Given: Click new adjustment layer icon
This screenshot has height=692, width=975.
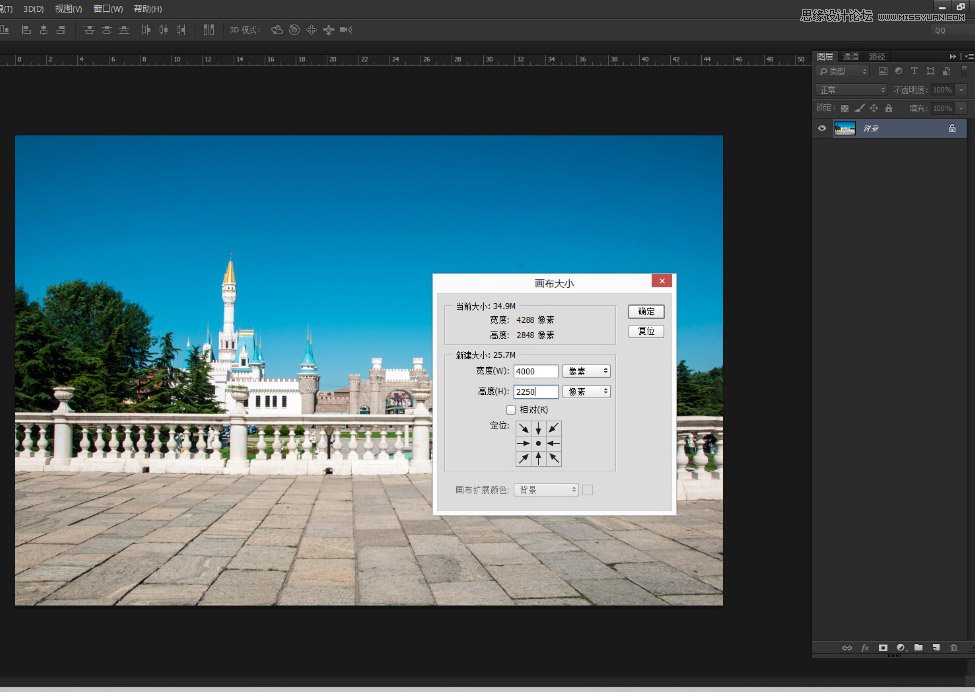Looking at the screenshot, I should tap(900, 647).
